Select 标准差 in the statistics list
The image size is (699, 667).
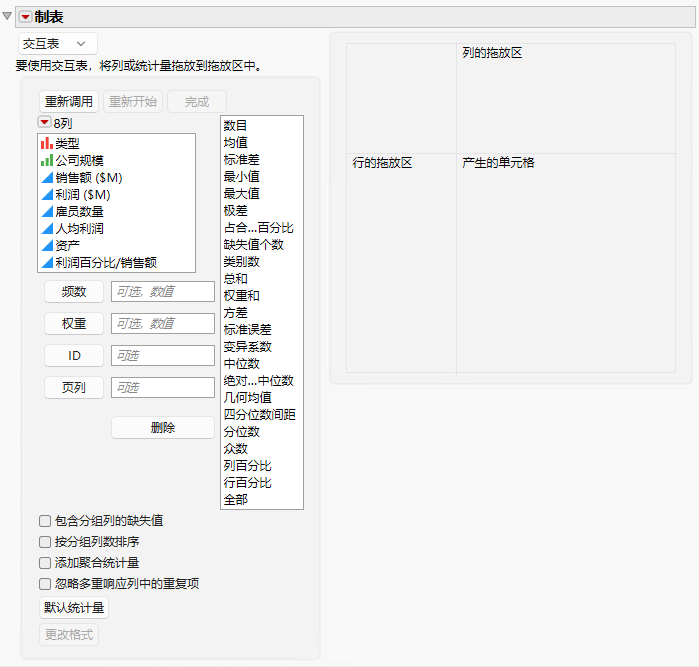click(x=262, y=160)
